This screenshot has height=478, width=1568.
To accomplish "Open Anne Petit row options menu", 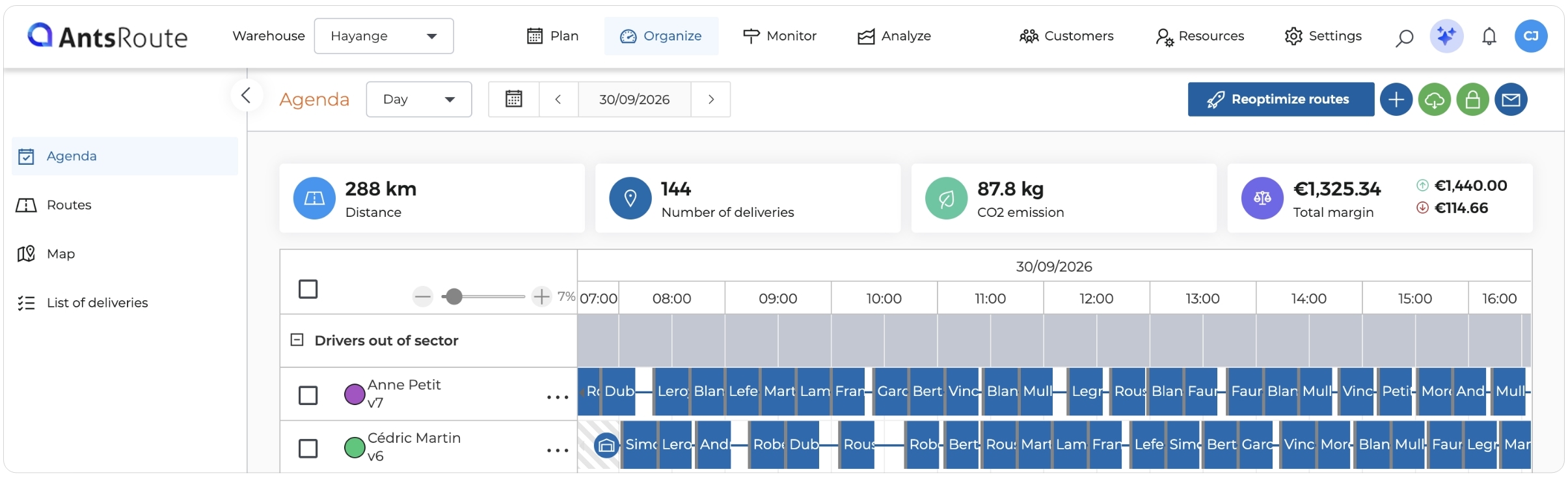I will (x=558, y=397).
